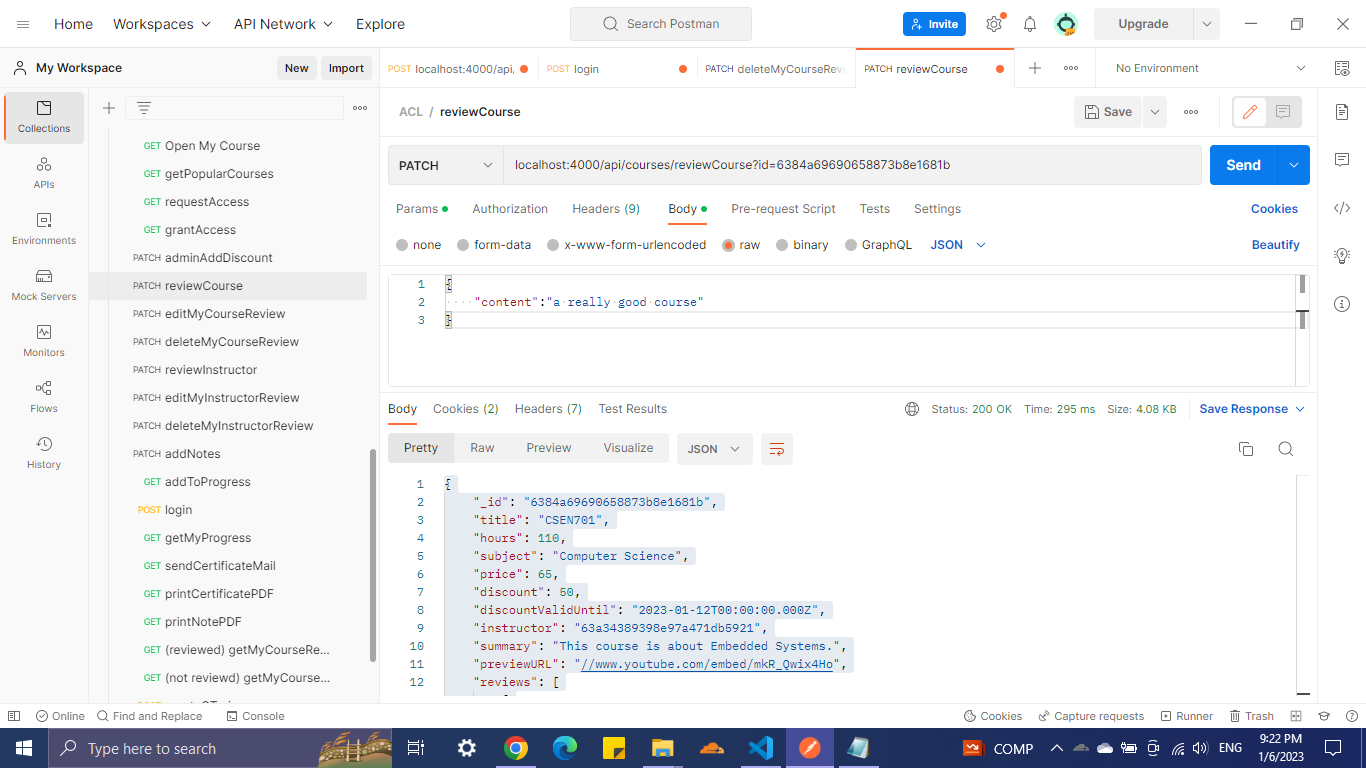Open the JSON body language dropdown
Screen dimensions: 1366x768
(956, 244)
